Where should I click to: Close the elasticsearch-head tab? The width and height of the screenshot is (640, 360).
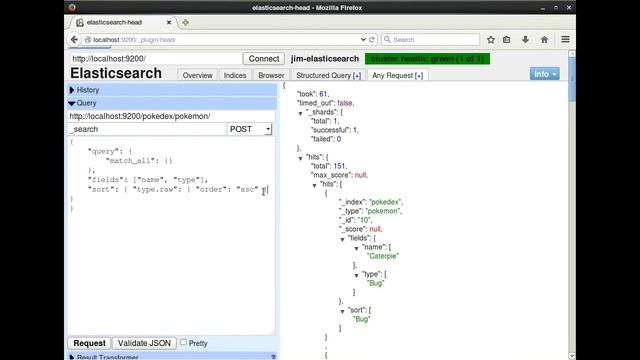(169, 22)
